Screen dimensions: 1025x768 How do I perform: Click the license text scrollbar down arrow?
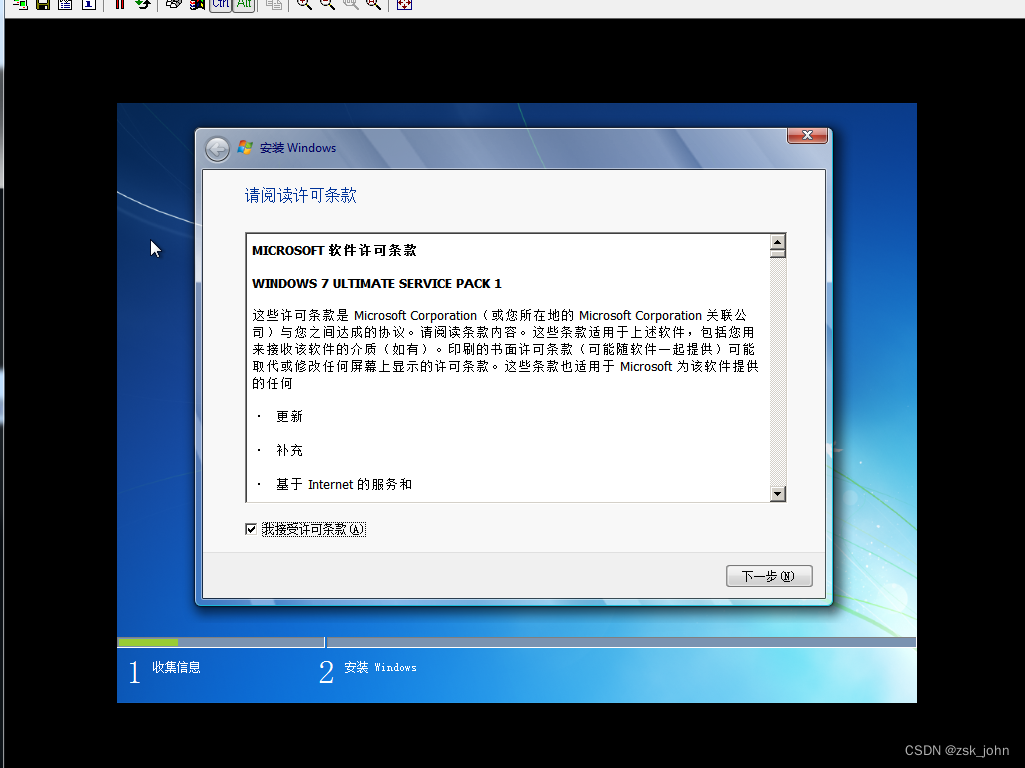tap(777, 493)
